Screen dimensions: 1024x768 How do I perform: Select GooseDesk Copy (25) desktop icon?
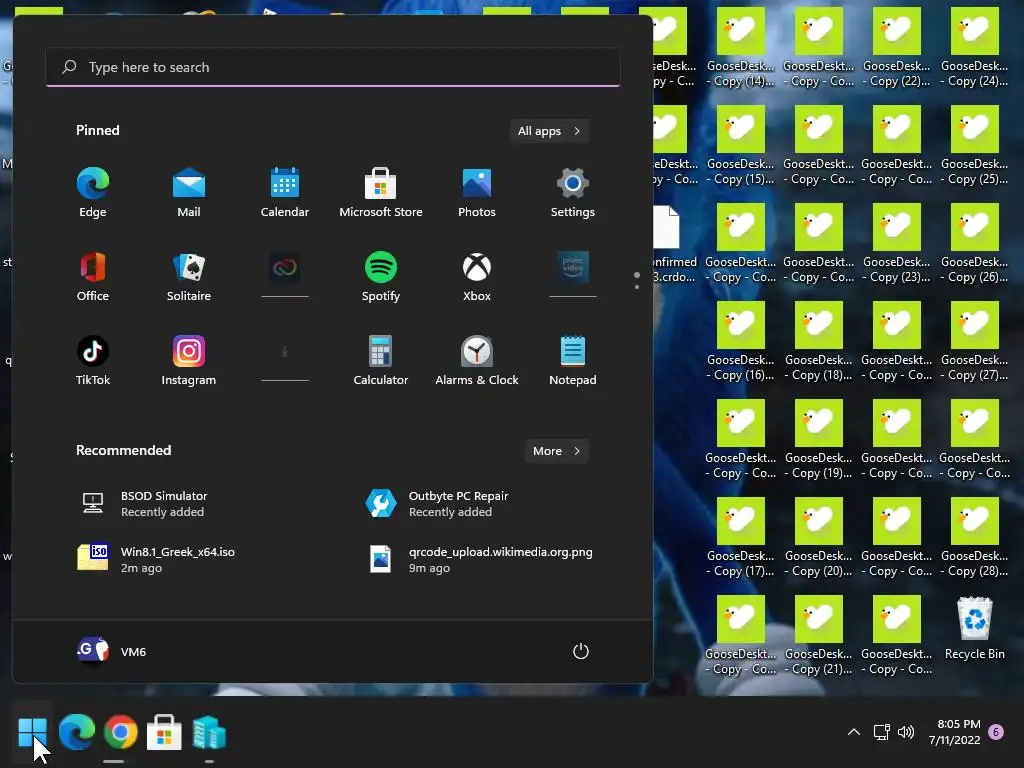click(974, 146)
